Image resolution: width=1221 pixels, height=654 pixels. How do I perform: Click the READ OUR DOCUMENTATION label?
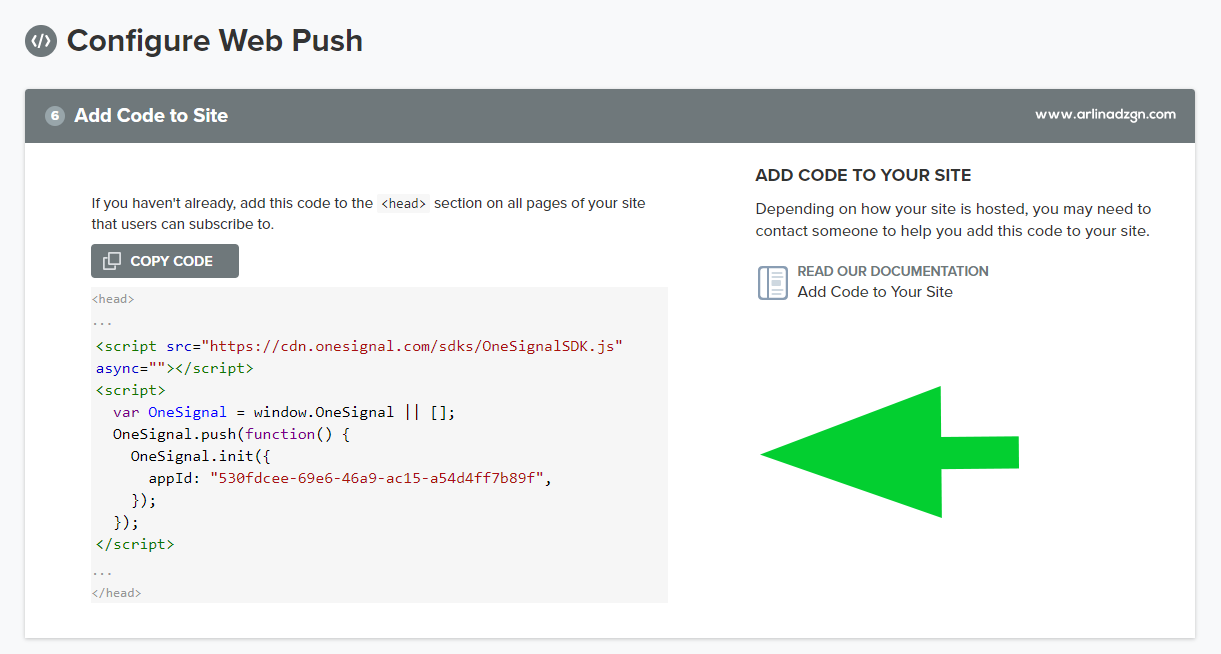pyautogui.click(x=893, y=271)
